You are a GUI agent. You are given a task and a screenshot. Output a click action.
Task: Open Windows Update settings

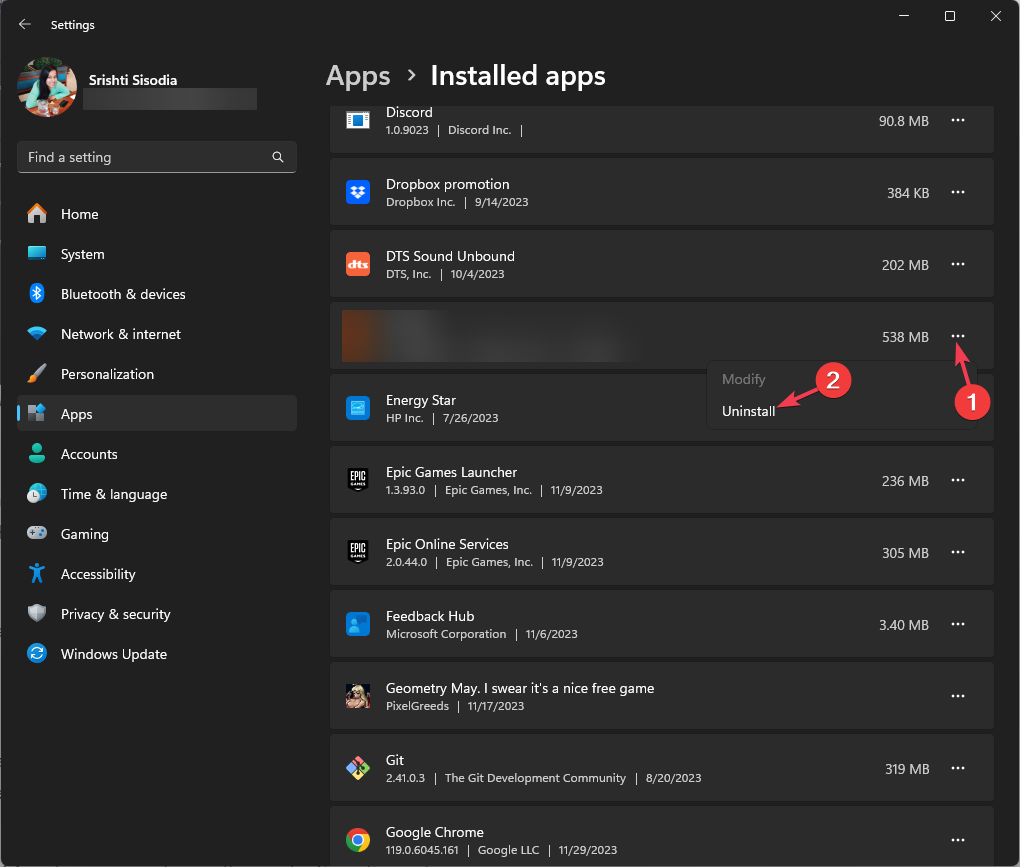tap(157, 654)
